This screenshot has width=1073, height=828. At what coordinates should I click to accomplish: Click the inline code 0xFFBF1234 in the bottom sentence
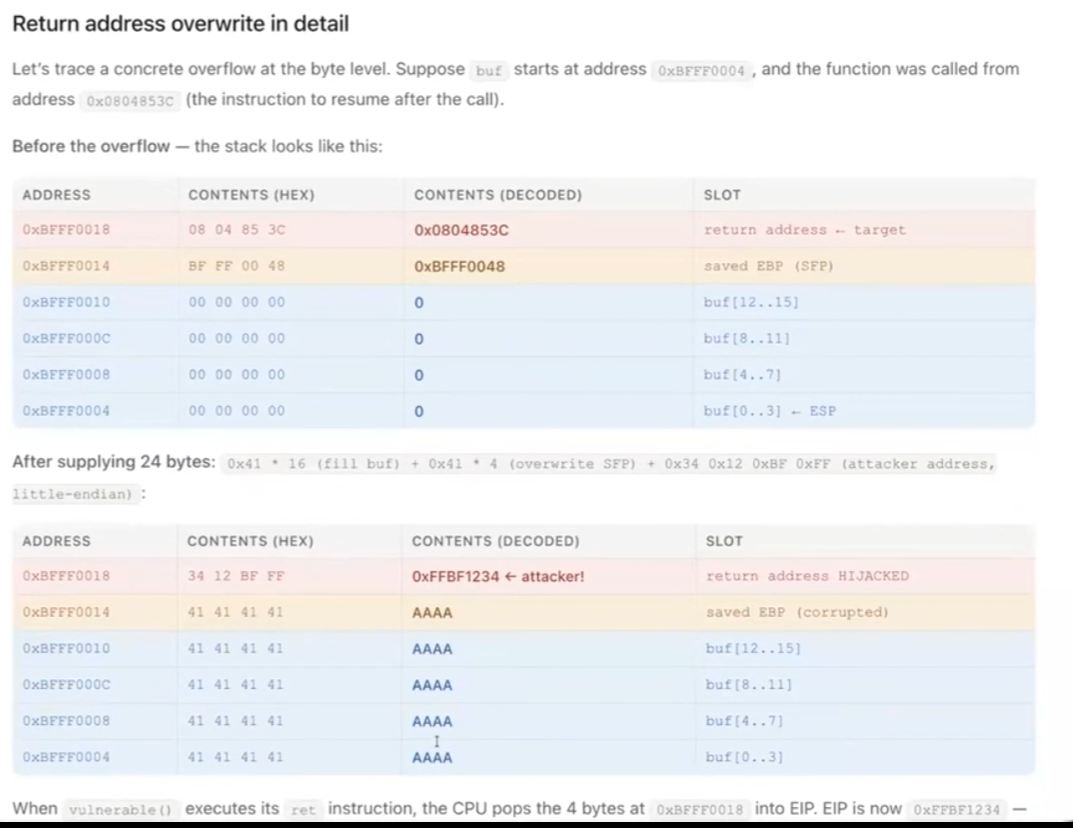pos(957,810)
